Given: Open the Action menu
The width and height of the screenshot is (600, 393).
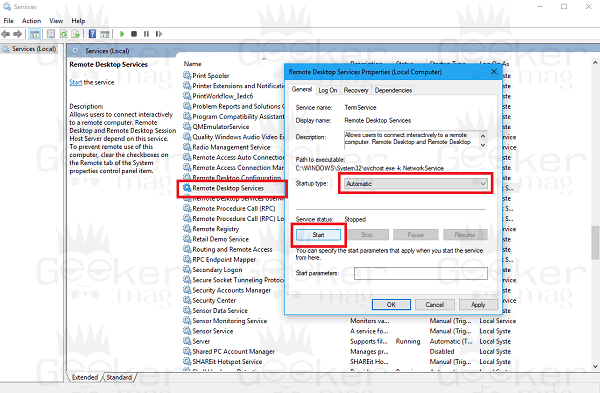Looking at the screenshot, I should 31,21.
